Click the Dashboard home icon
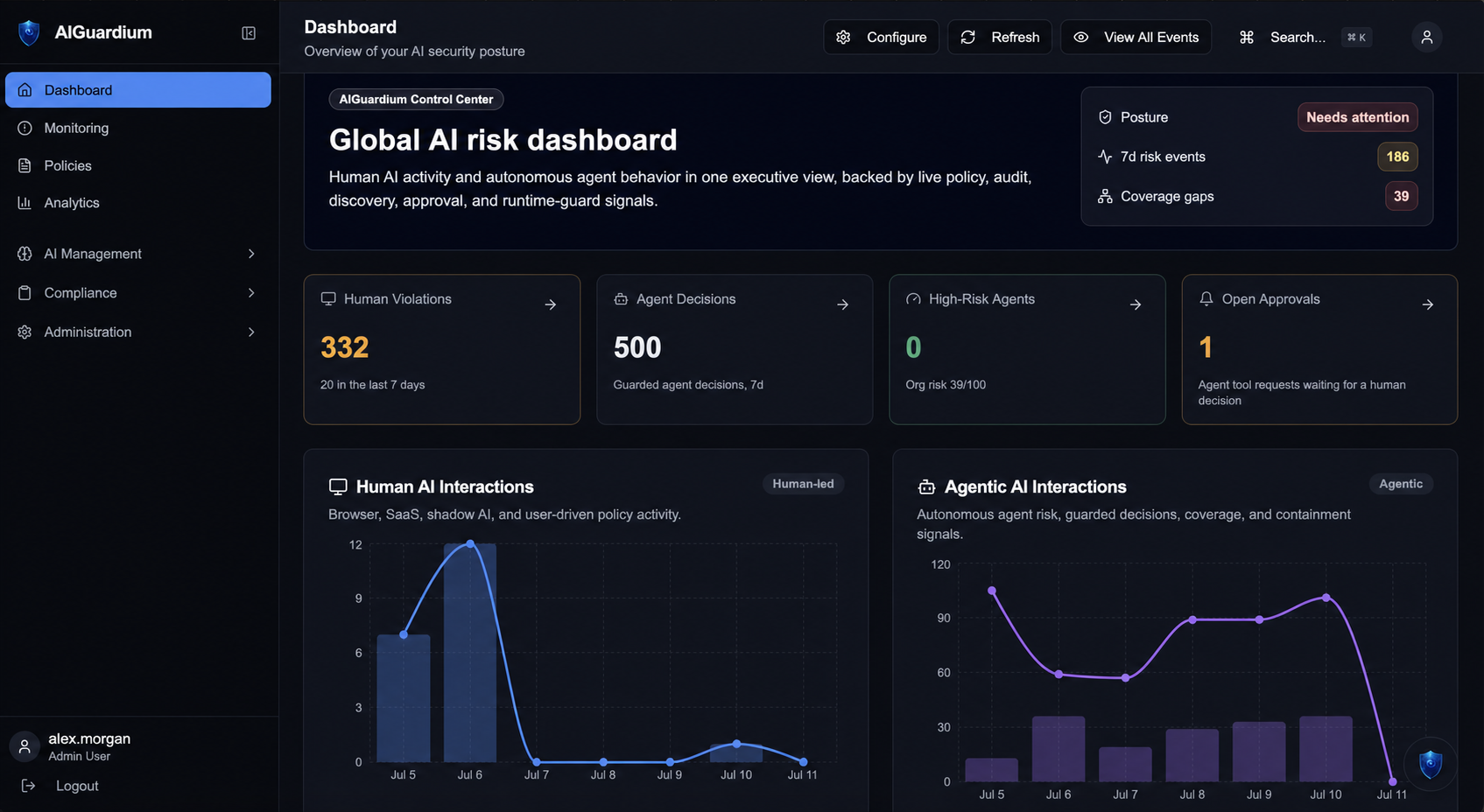Viewport: 1484px width, 812px height. point(25,90)
